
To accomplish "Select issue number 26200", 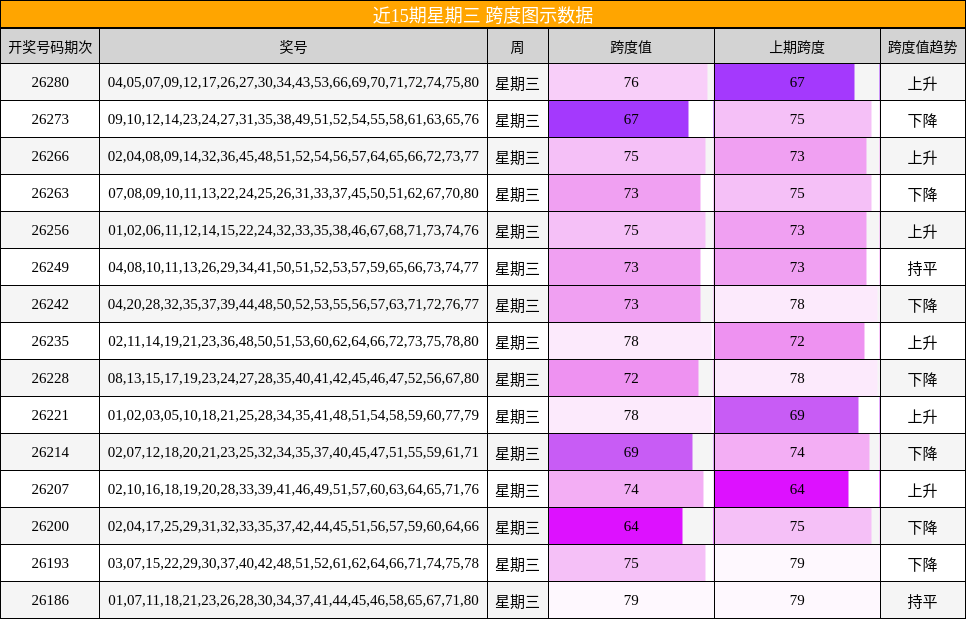I will point(50,526).
